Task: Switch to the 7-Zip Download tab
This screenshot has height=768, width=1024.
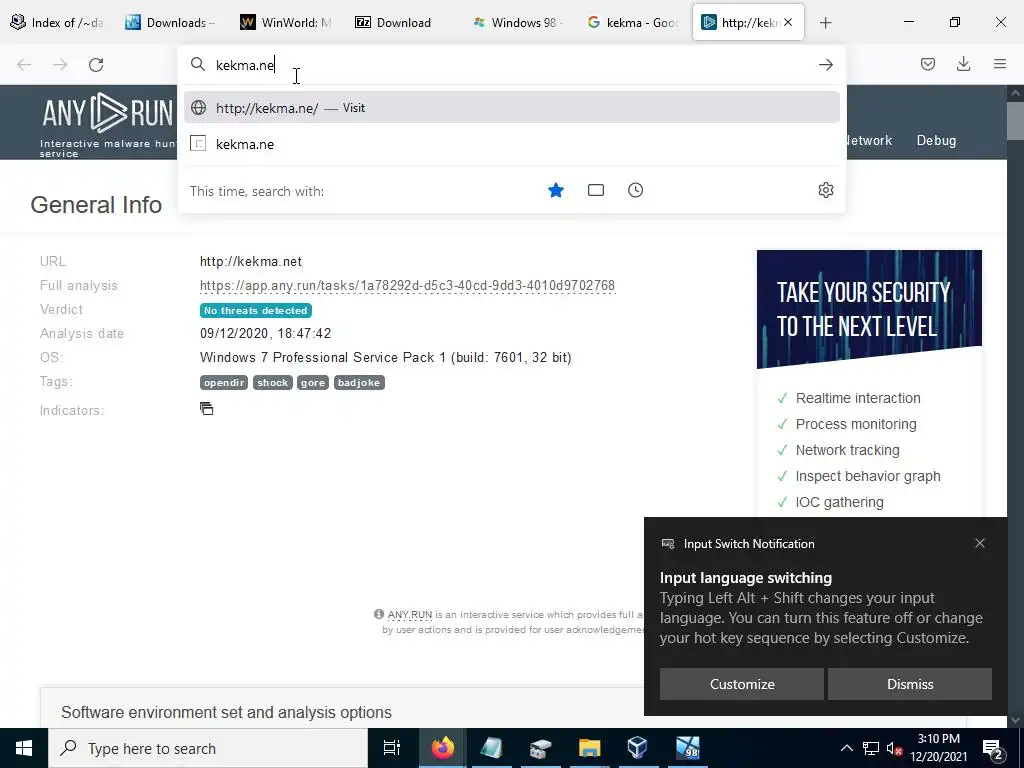Action: point(401,22)
